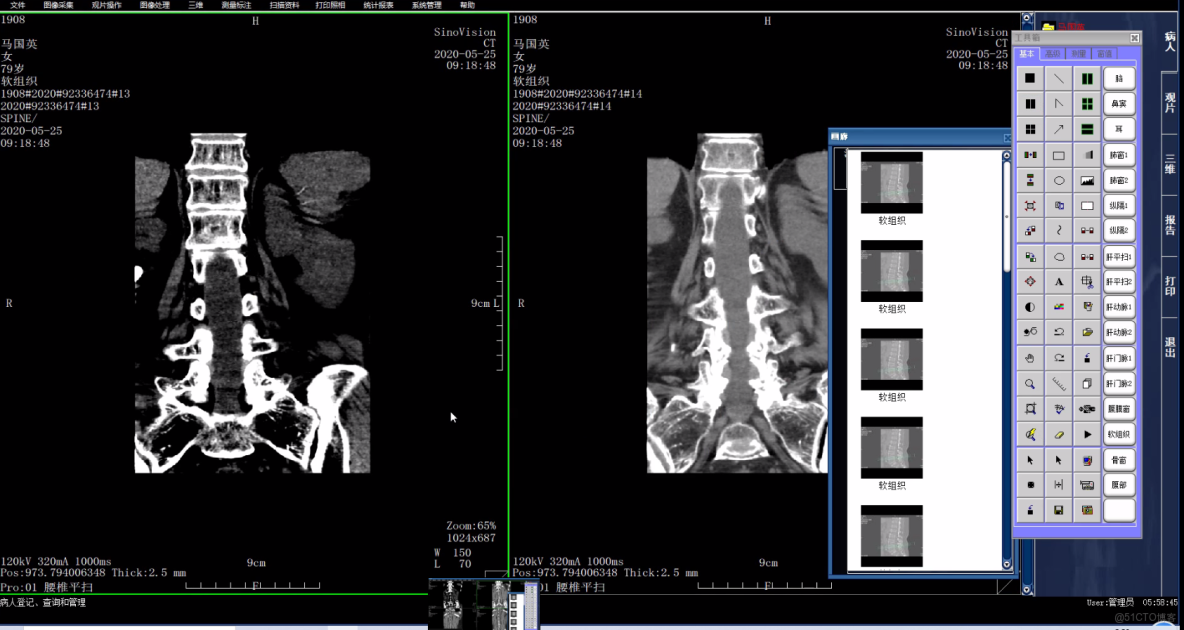This screenshot has width=1184, height=630.
Task: Apply the 腹部 window preset
Action: point(1119,485)
